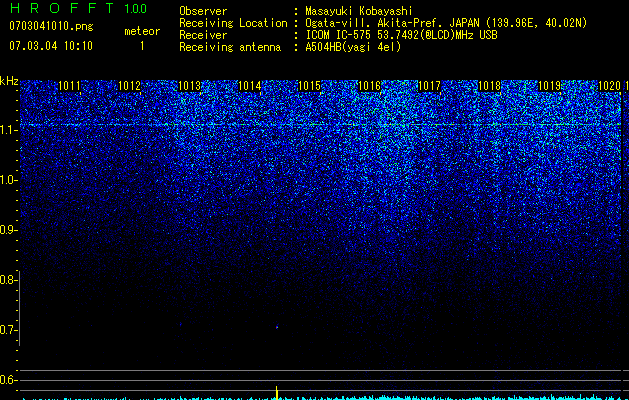Click the 0.7 kHz axis label
This screenshot has height=400, width=629.
[x=8, y=330]
